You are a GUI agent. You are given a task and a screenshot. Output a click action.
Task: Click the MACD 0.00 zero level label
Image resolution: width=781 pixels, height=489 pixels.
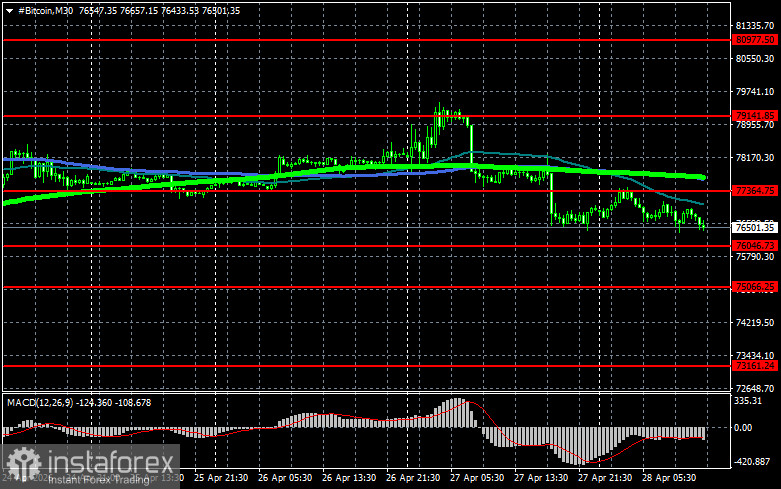pos(746,427)
